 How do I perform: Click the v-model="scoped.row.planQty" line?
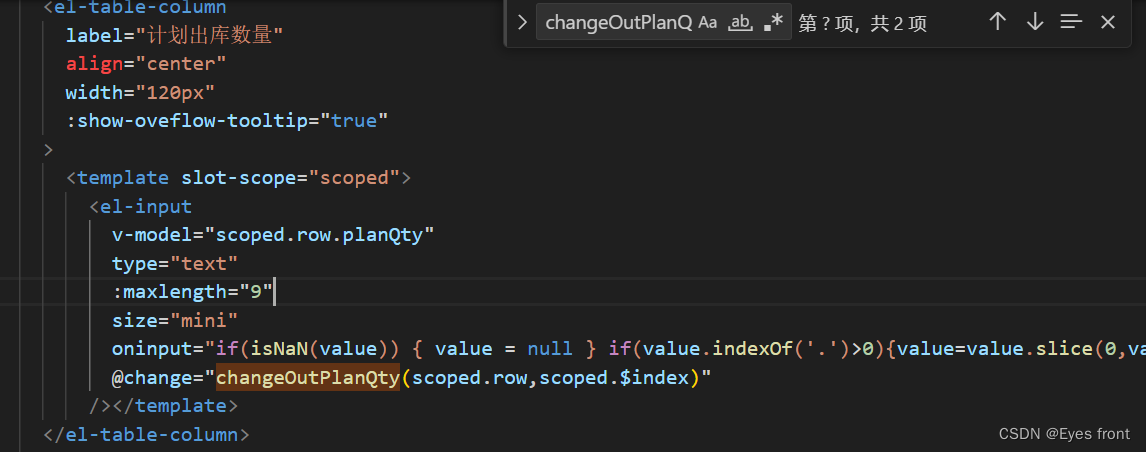[x=273, y=235]
